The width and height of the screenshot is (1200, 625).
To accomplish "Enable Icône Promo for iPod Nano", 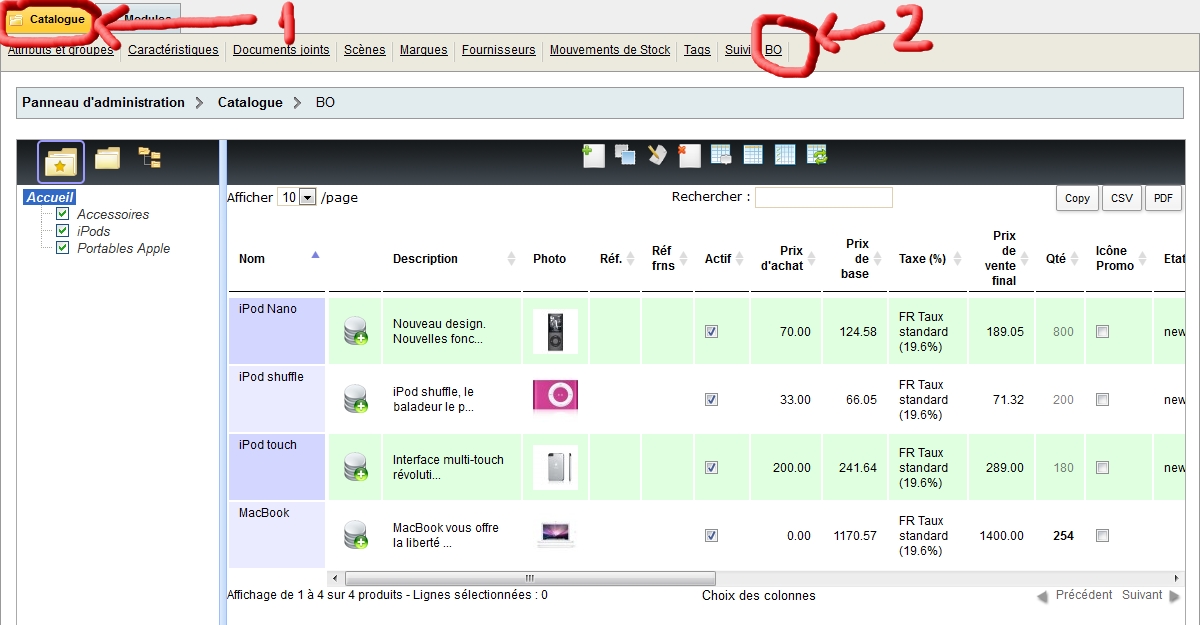I will coord(1102,332).
